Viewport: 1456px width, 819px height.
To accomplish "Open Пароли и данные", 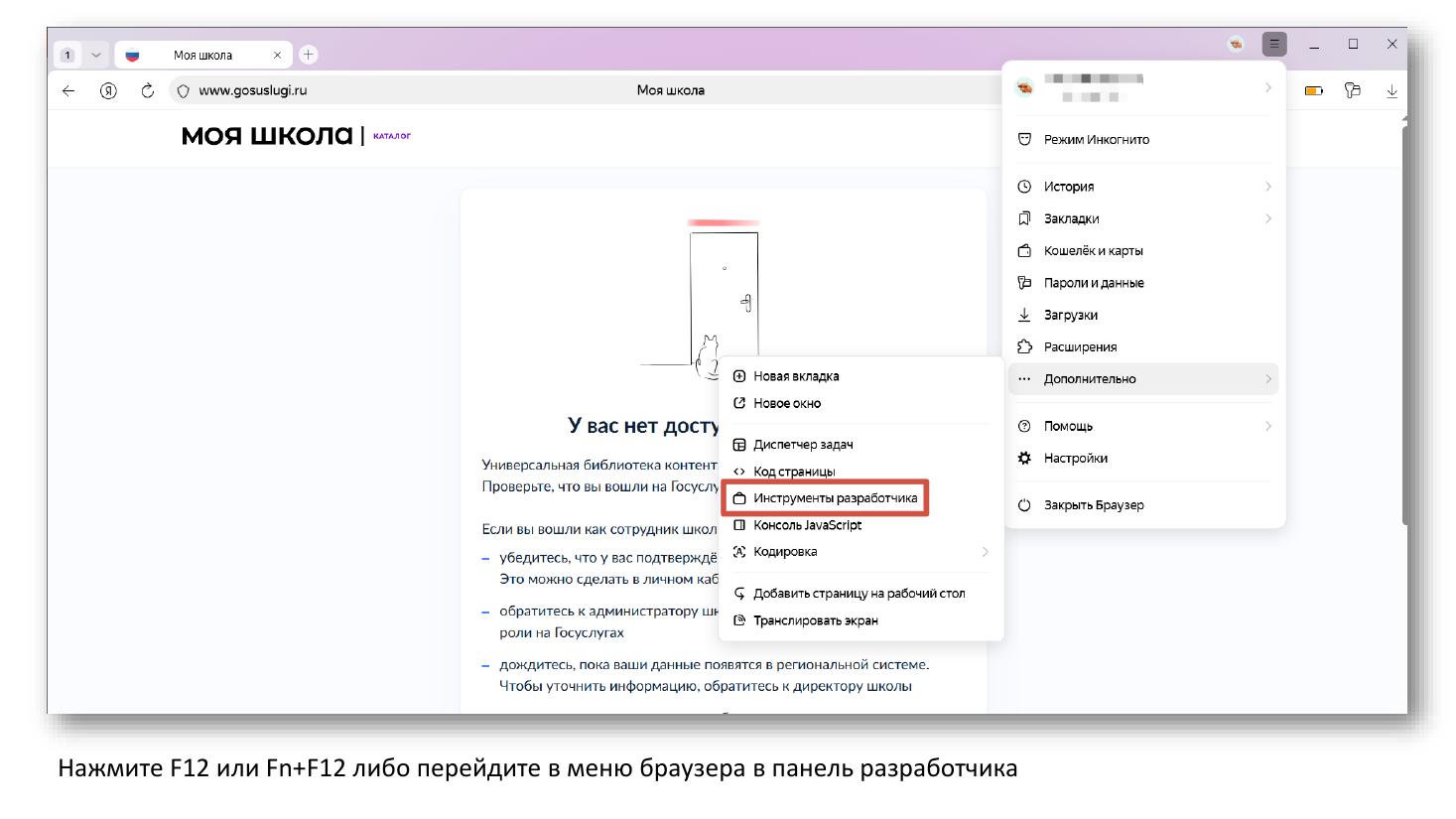I will pos(1144,283).
